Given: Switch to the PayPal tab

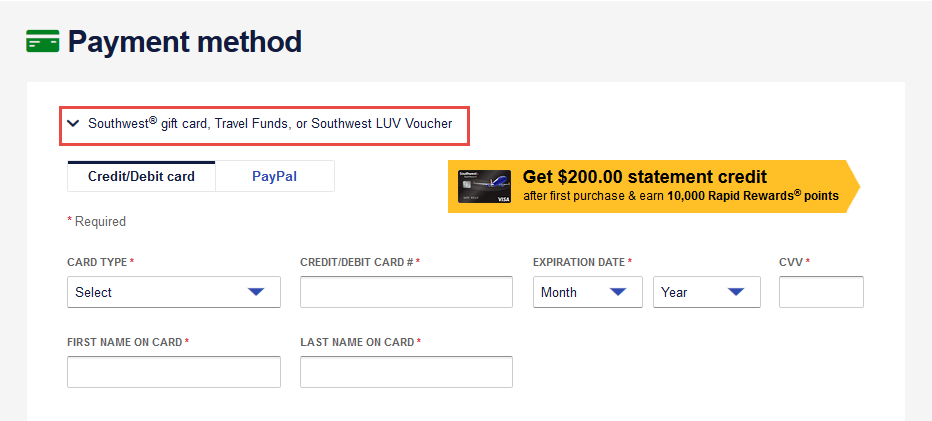Looking at the screenshot, I should (275, 177).
